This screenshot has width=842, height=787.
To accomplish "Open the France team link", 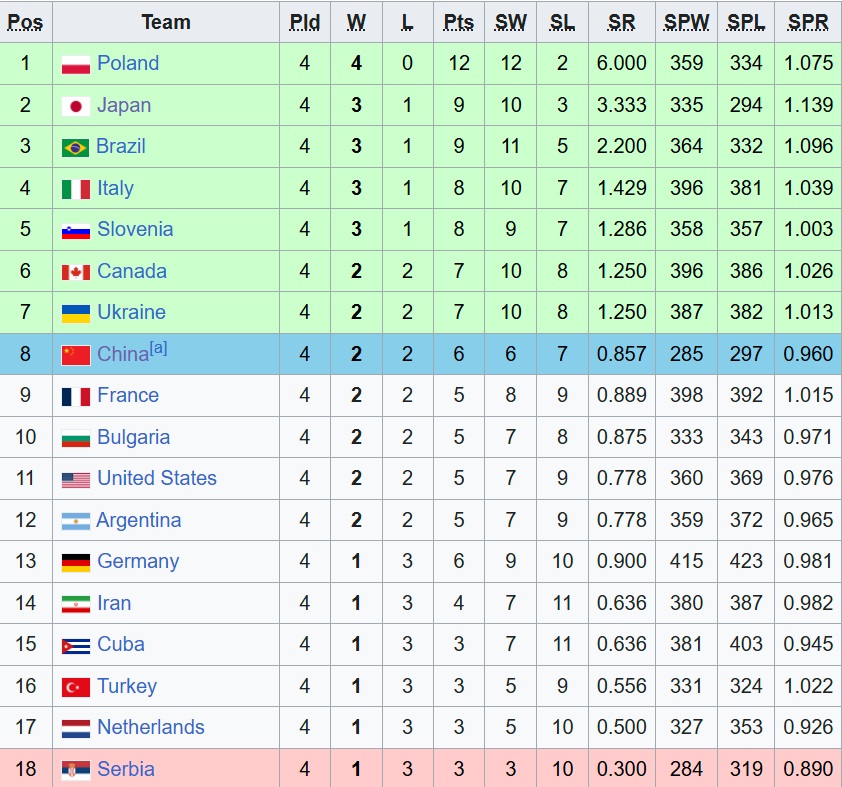I will point(128,395).
